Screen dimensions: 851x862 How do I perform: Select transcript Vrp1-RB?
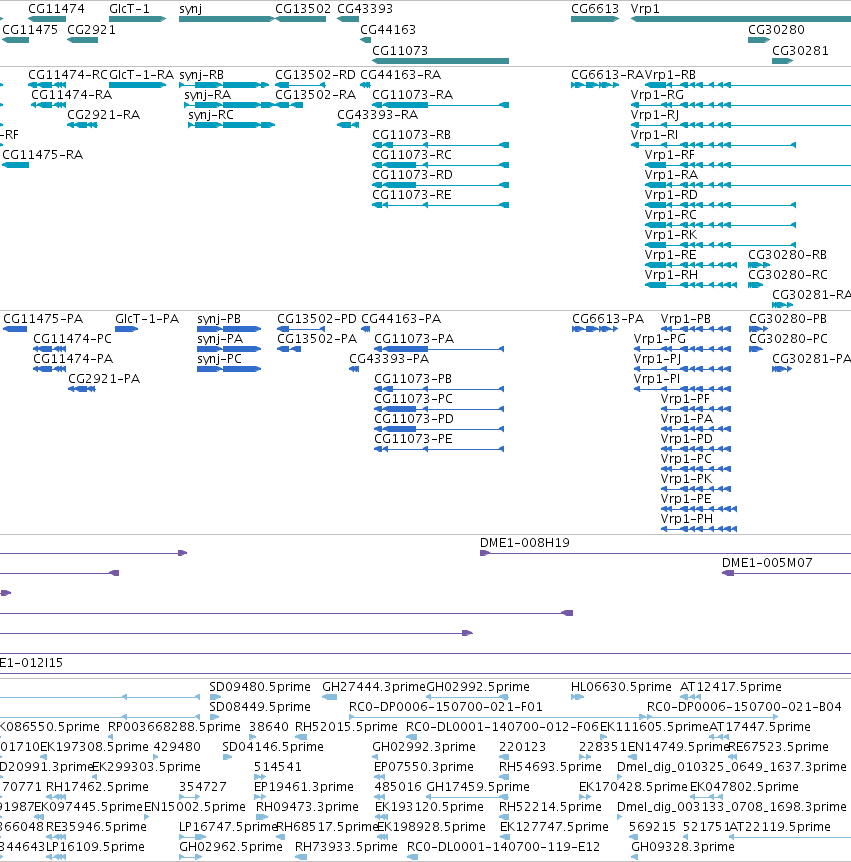[x=670, y=75]
